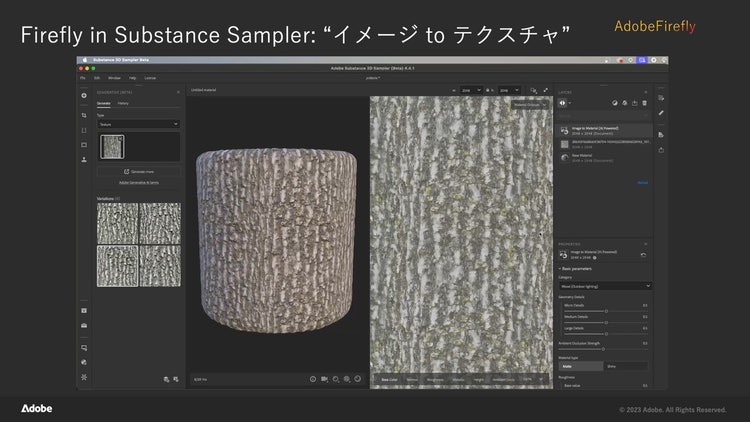Select the top-right bark variation
This screenshot has height=422, width=750.
160,223
